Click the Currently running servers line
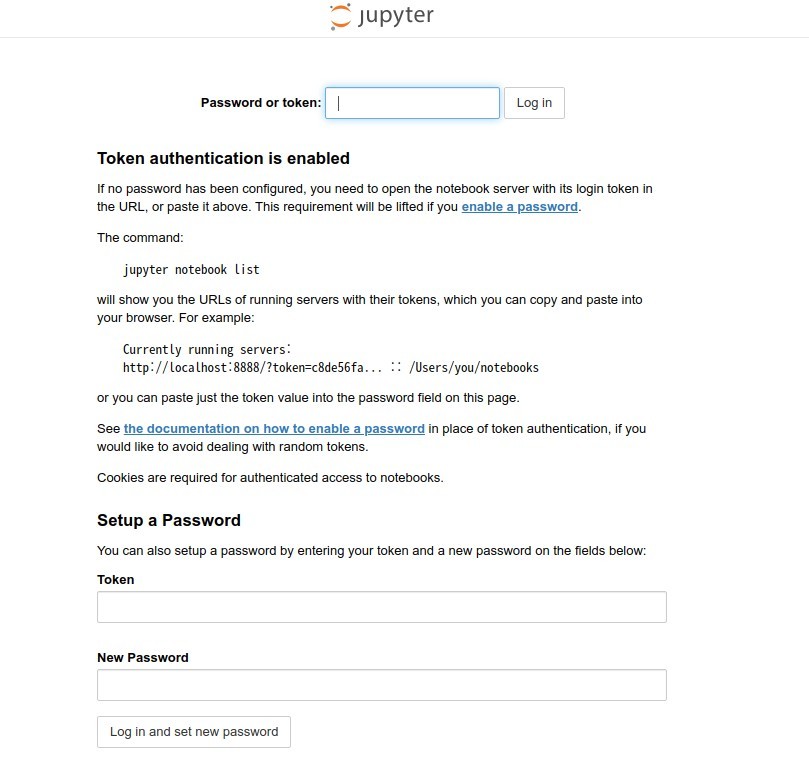The height and width of the screenshot is (757, 809). pos(207,349)
